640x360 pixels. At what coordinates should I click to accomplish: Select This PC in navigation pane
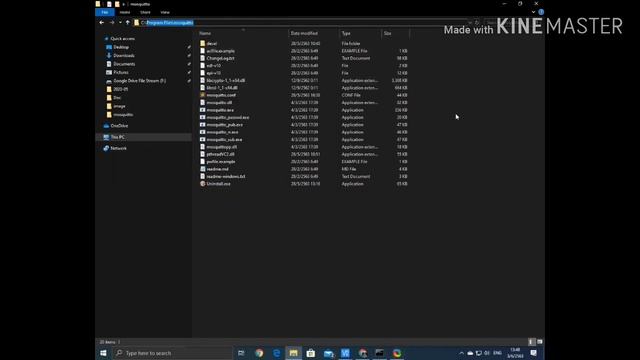click(x=118, y=137)
